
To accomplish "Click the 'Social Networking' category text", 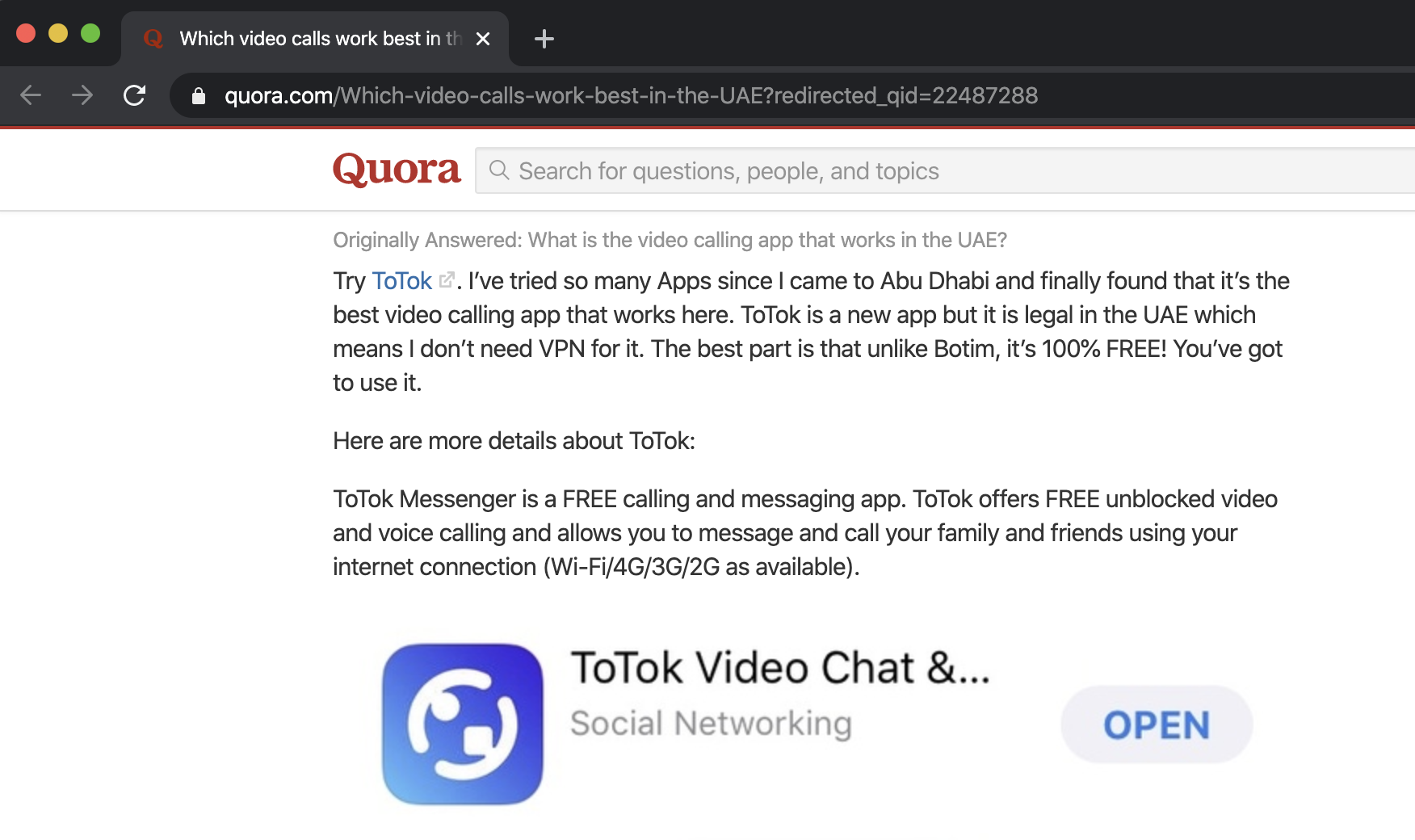I will 711,724.
